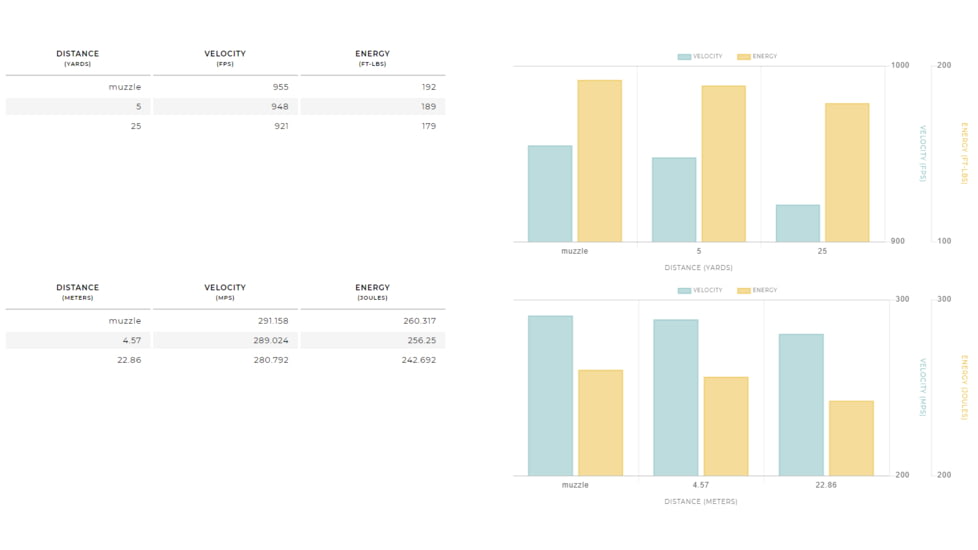Click the 22.86 meters velocity bar
The width and height of the screenshot is (978, 550).
pyautogui.click(x=801, y=405)
